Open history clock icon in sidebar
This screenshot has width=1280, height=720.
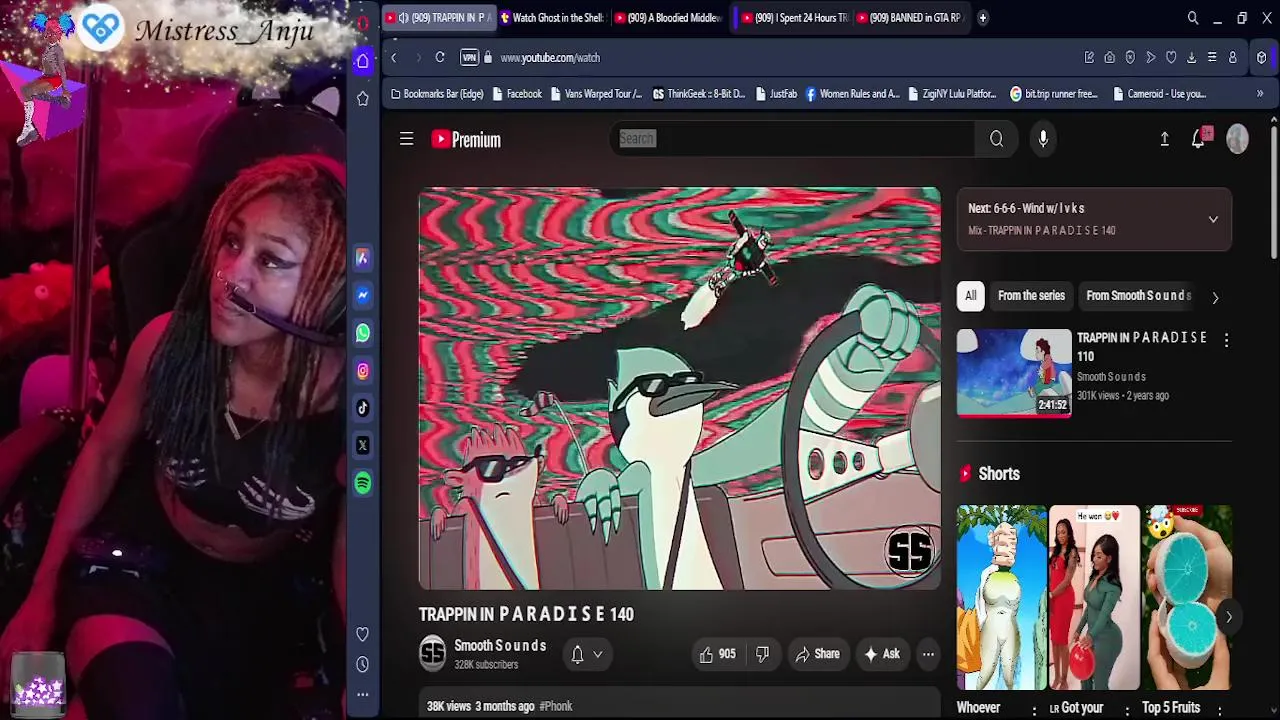[x=363, y=664]
